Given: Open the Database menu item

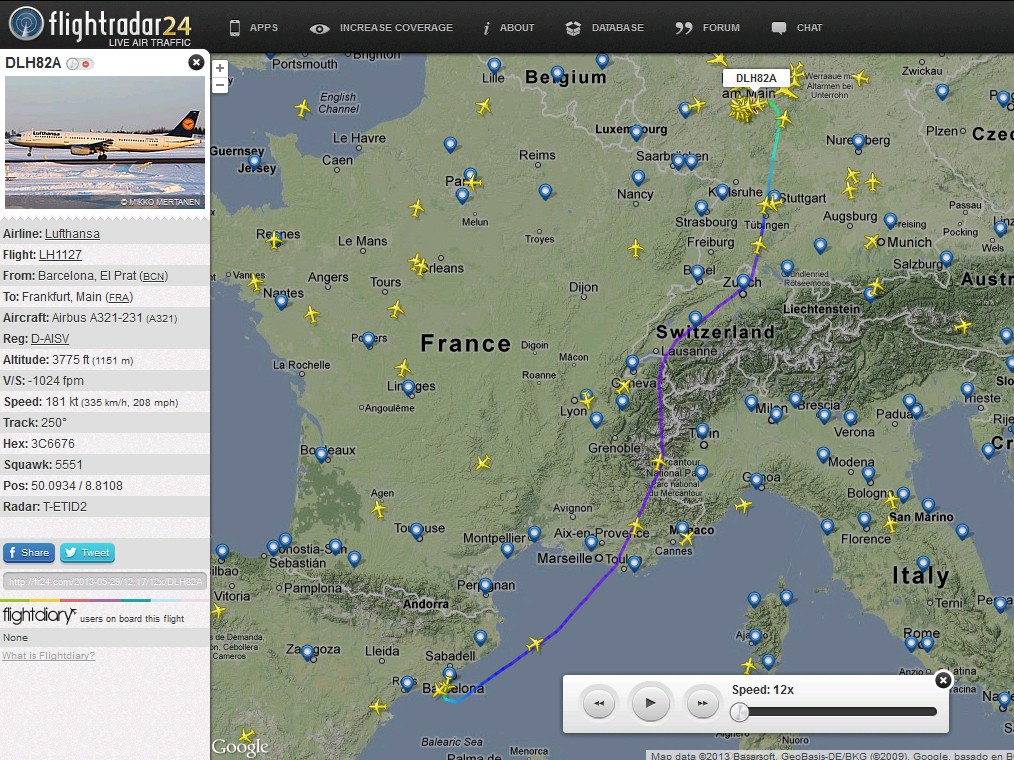Looking at the screenshot, I should coord(605,28).
